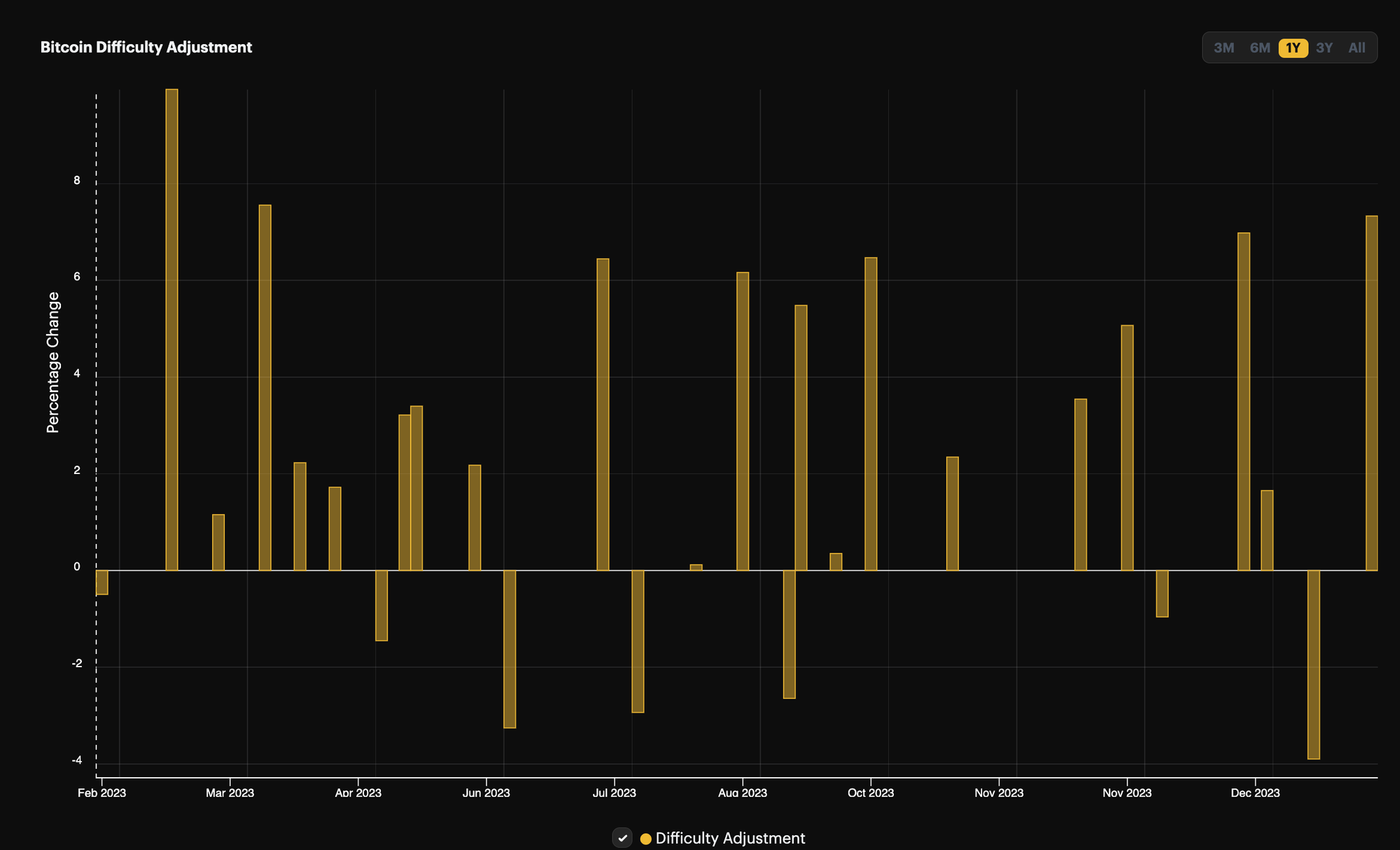Toggle the Difficulty Adjustment checkbox
This screenshot has width=1400, height=850.
622,838
